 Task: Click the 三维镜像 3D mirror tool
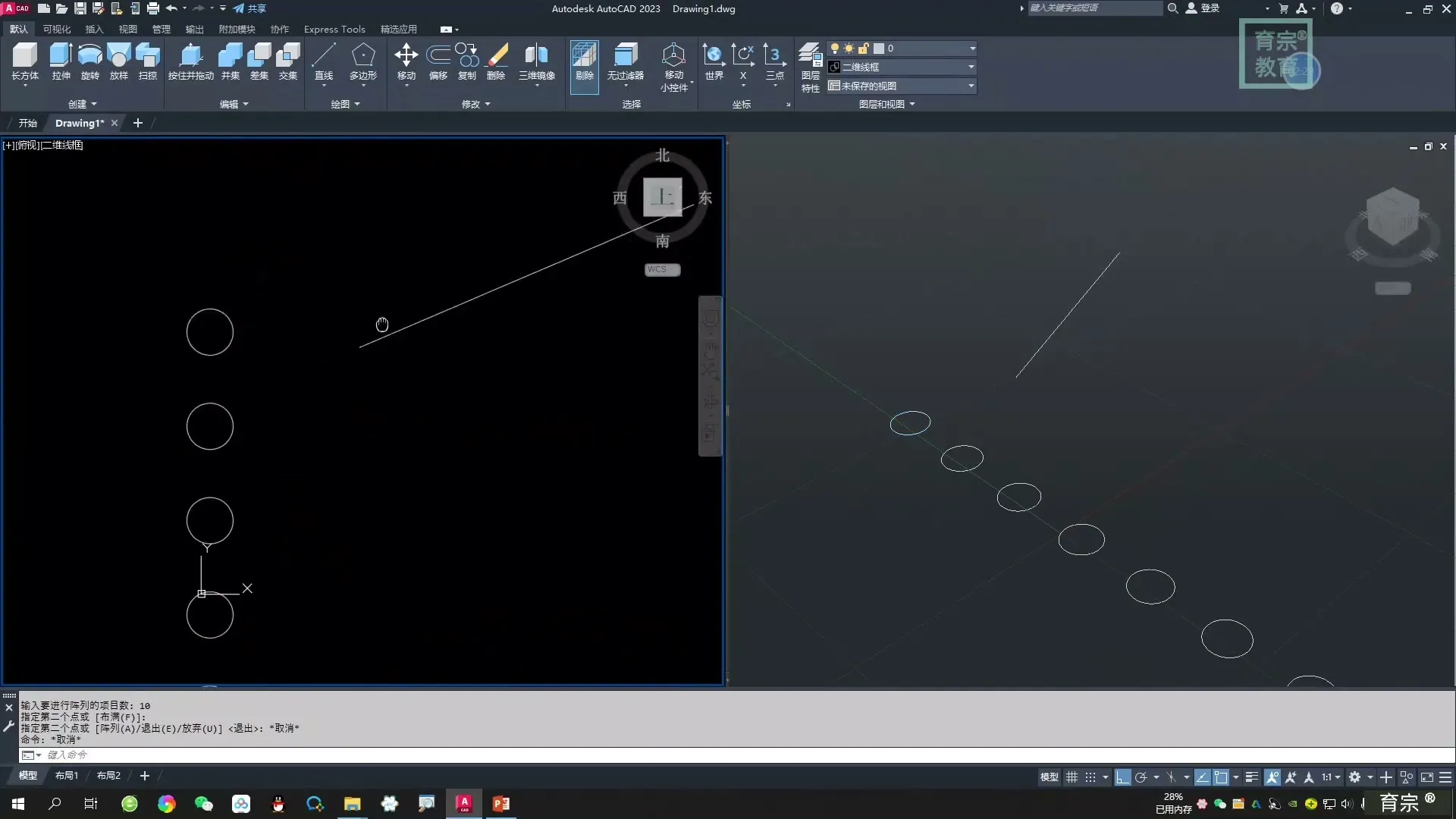click(x=536, y=61)
